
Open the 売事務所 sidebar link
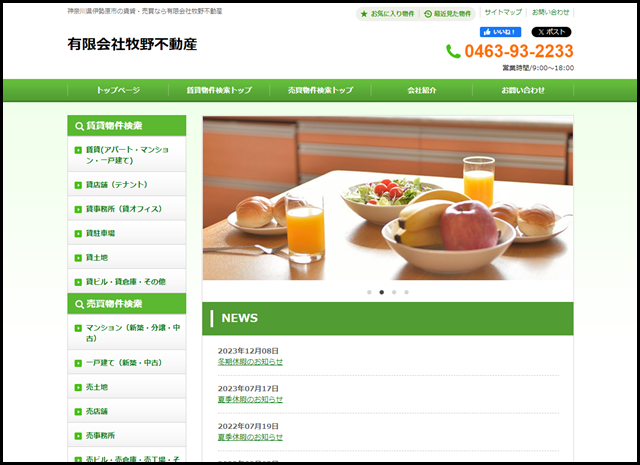pos(127,436)
